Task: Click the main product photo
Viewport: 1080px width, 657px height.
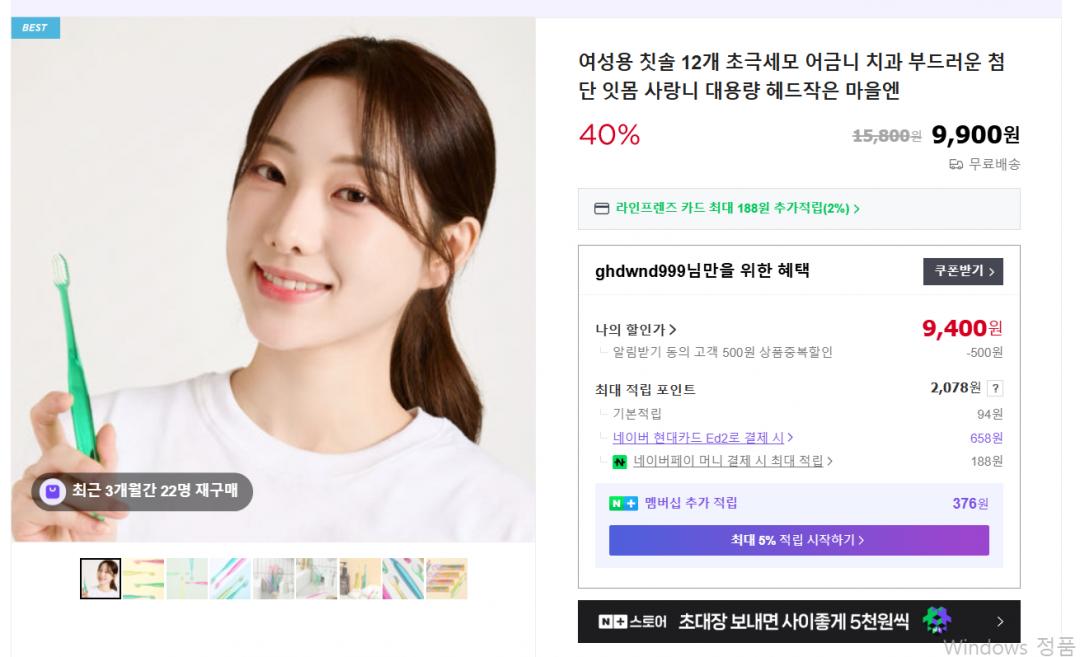Action: click(273, 279)
